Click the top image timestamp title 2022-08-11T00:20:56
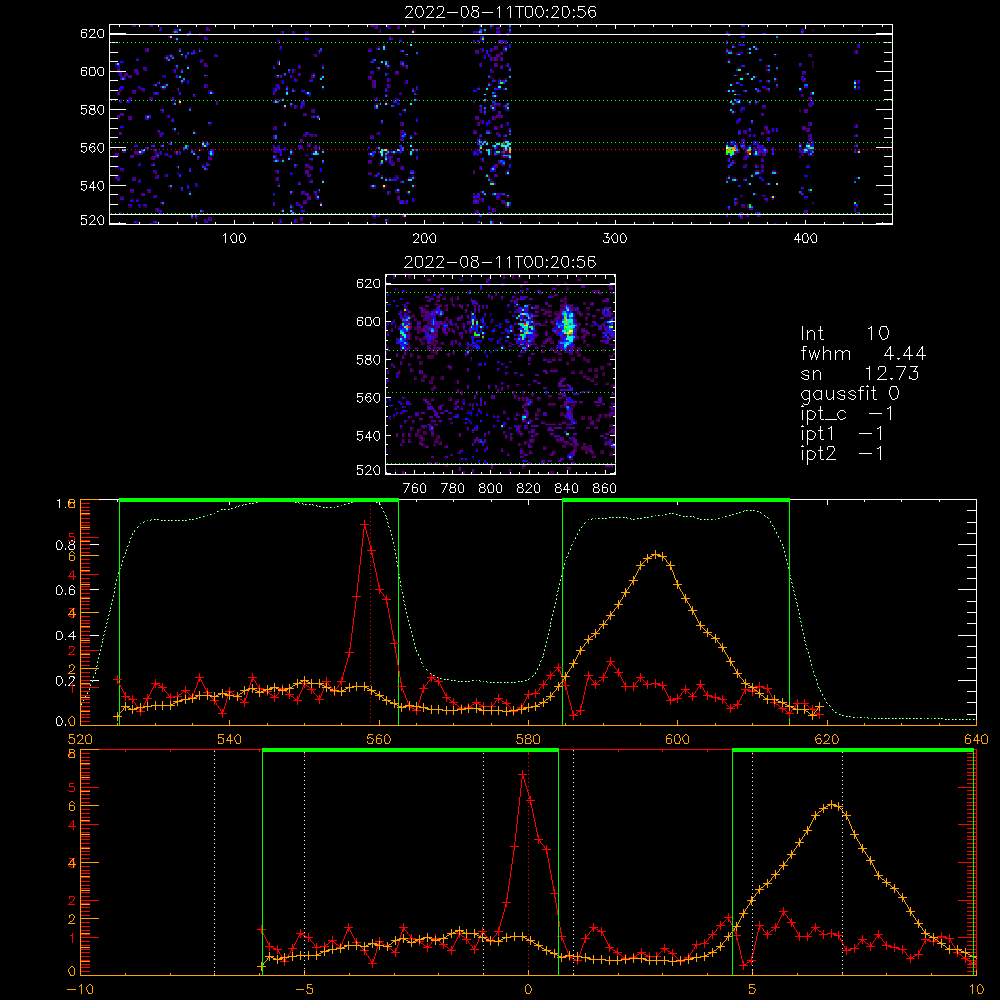 [500, 12]
